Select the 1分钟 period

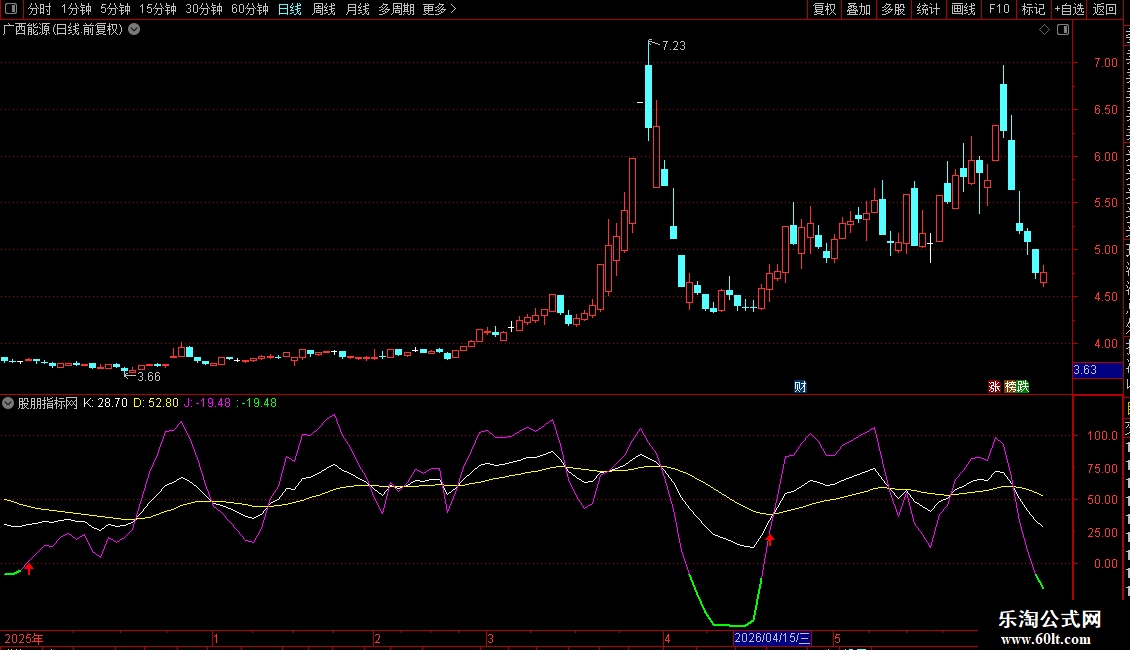(x=76, y=9)
